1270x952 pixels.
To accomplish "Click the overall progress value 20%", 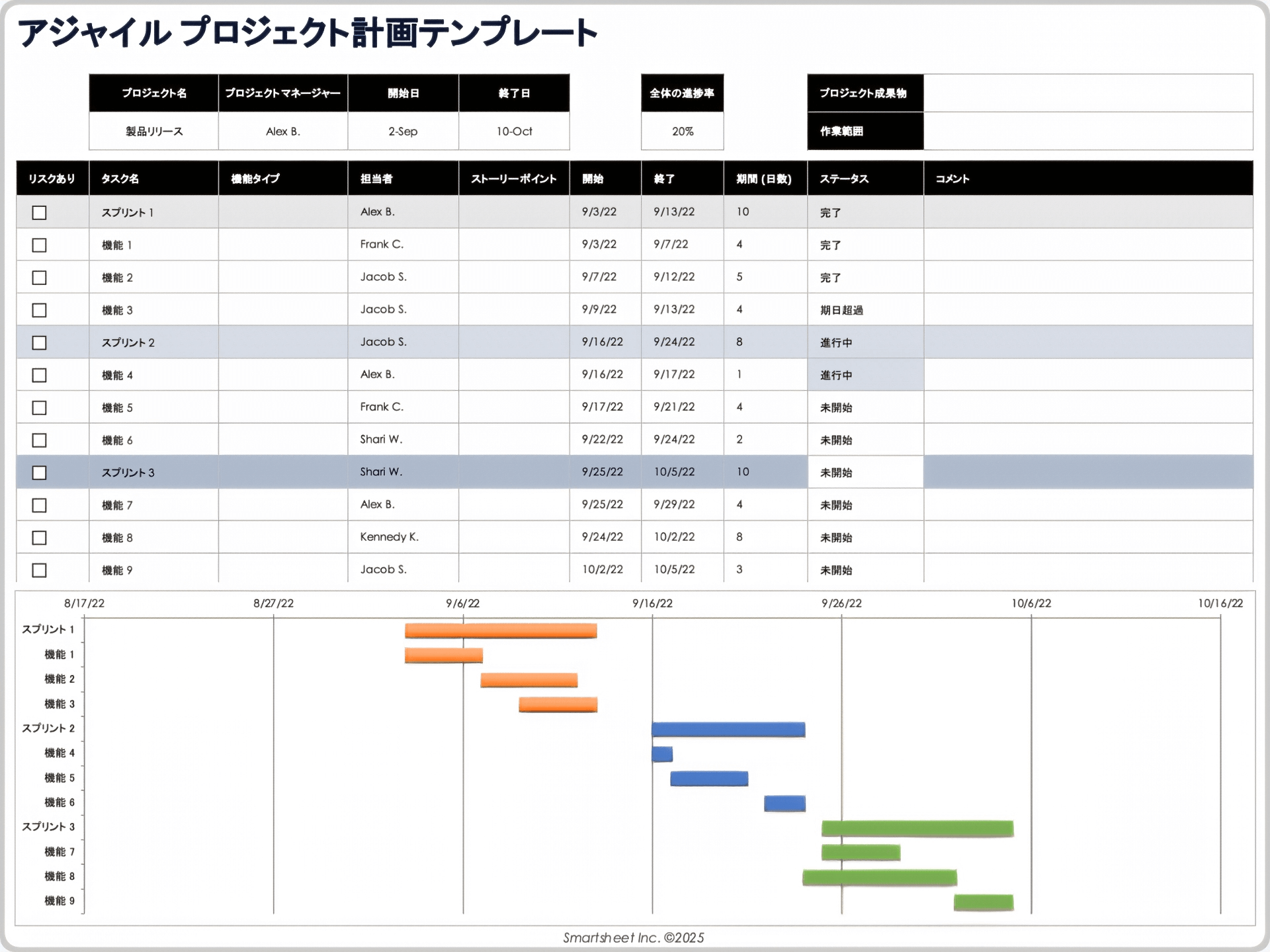I will point(682,131).
